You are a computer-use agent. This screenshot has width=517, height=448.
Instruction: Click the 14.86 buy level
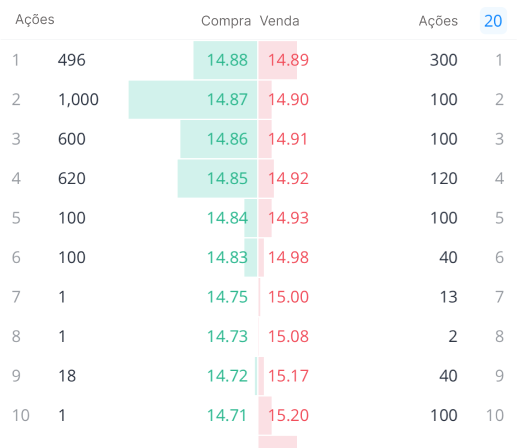tap(227, 139)
